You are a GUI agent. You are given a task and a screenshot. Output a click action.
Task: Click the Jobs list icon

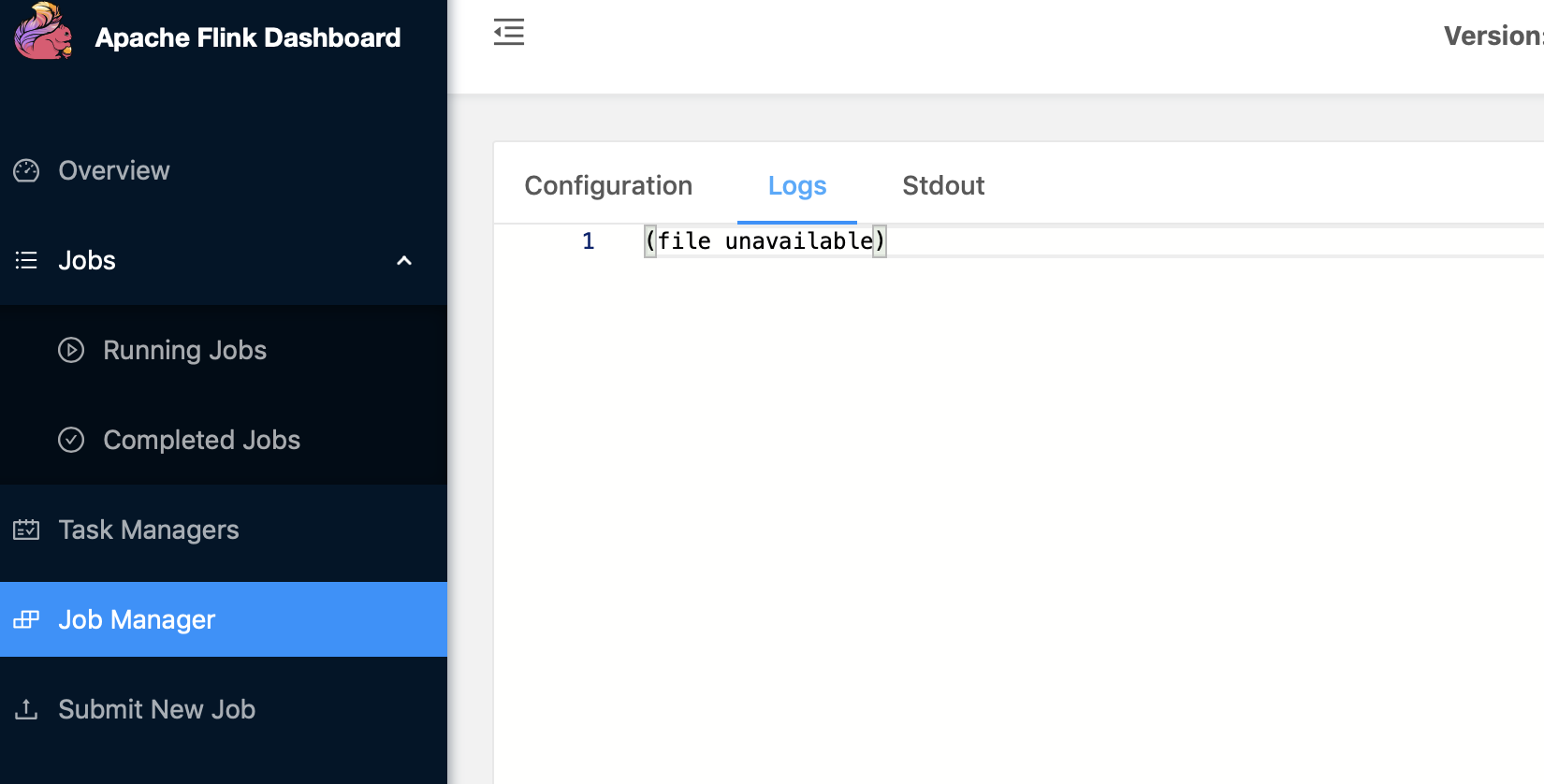point(26,260)
